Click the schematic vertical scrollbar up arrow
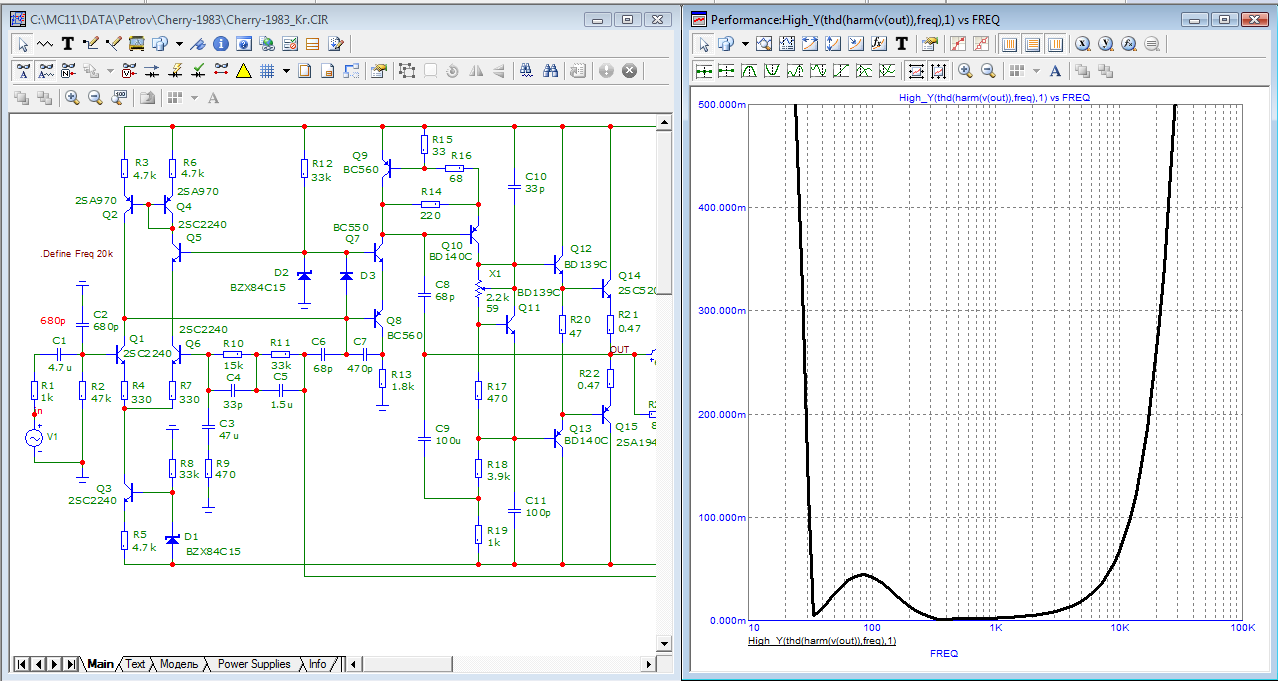 click(663, 121)
